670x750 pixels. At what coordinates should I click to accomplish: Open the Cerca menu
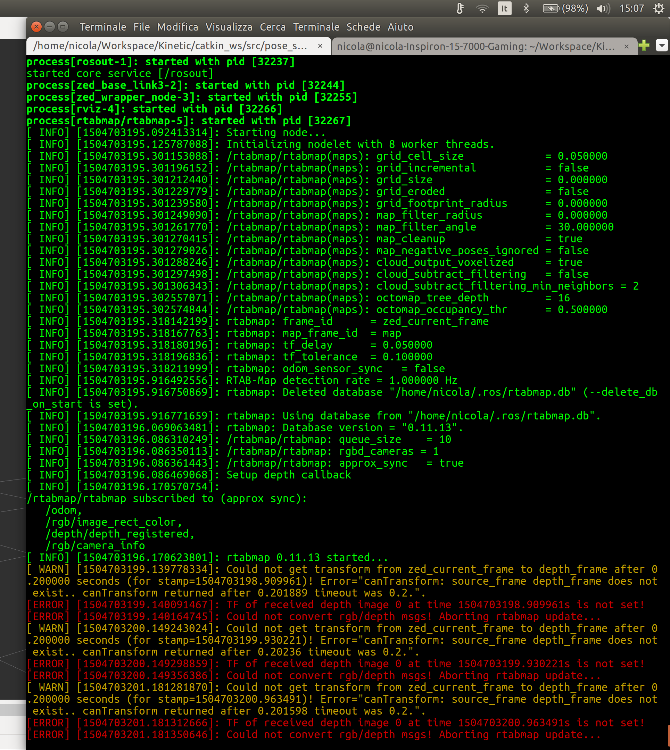pos(273,26)
